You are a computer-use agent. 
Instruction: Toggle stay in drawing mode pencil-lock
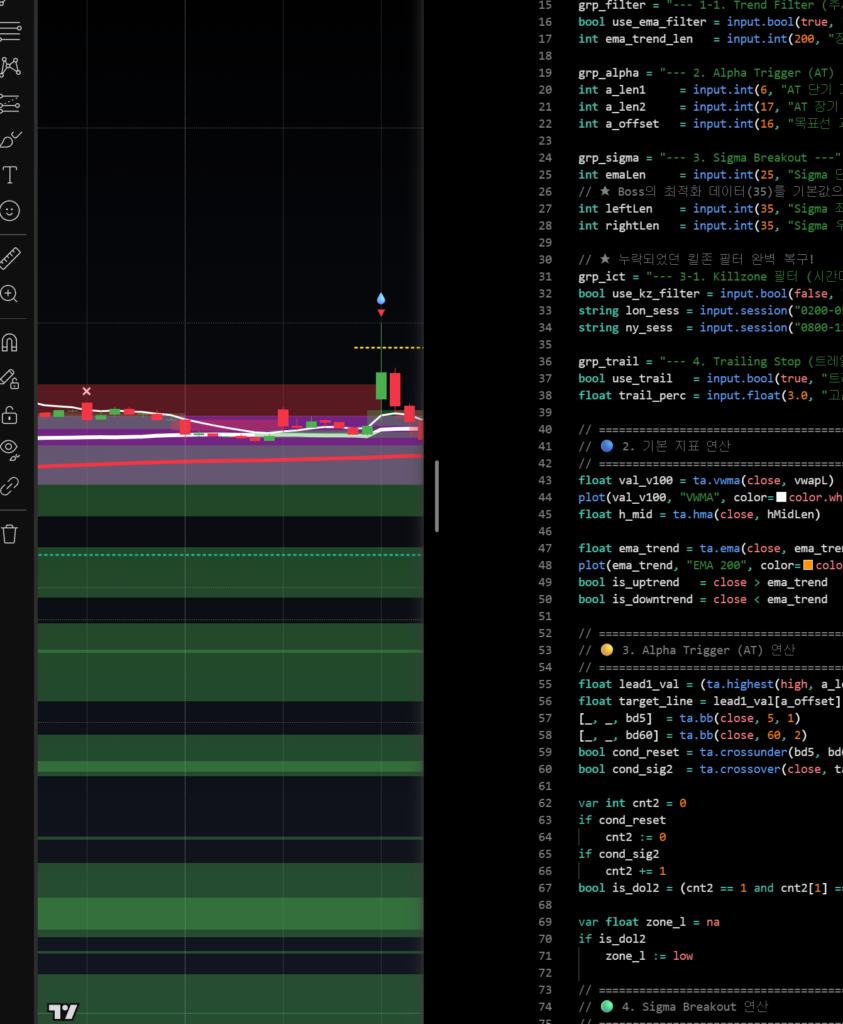pos(10,378)
